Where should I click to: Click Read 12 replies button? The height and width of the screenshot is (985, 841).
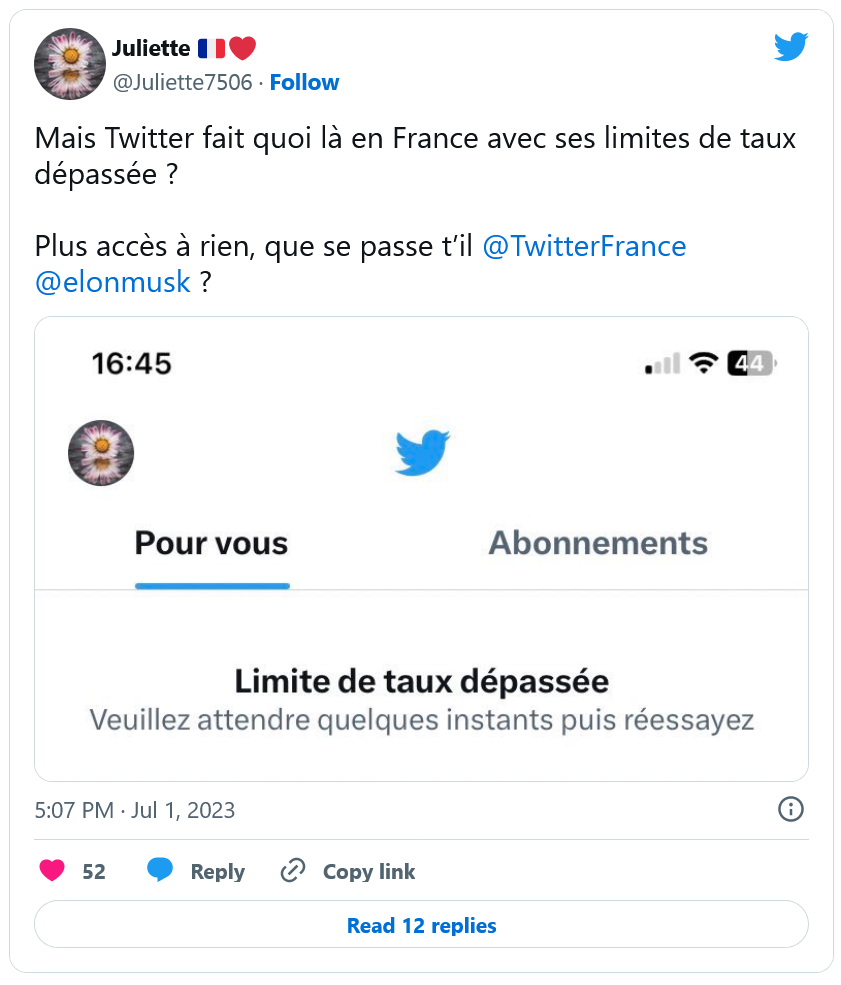pyautogui.click(x=421, y=925)
